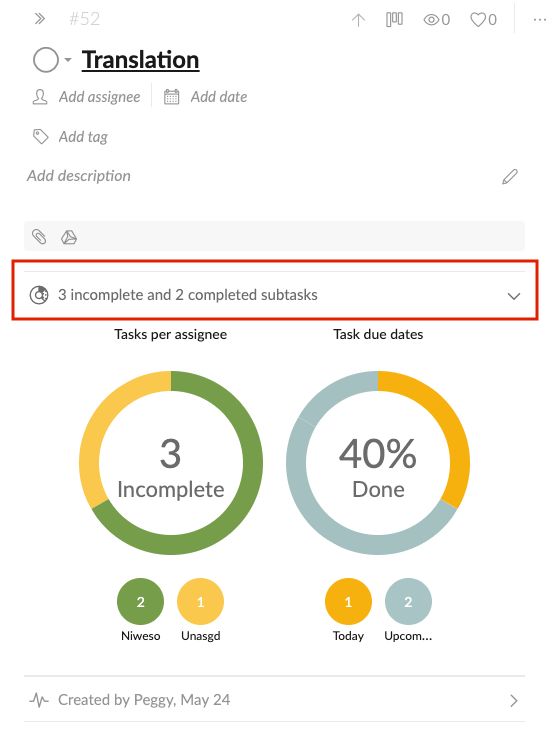
Task: Collapse the task pane with double chevron
Action: click(x=40, y=19)
